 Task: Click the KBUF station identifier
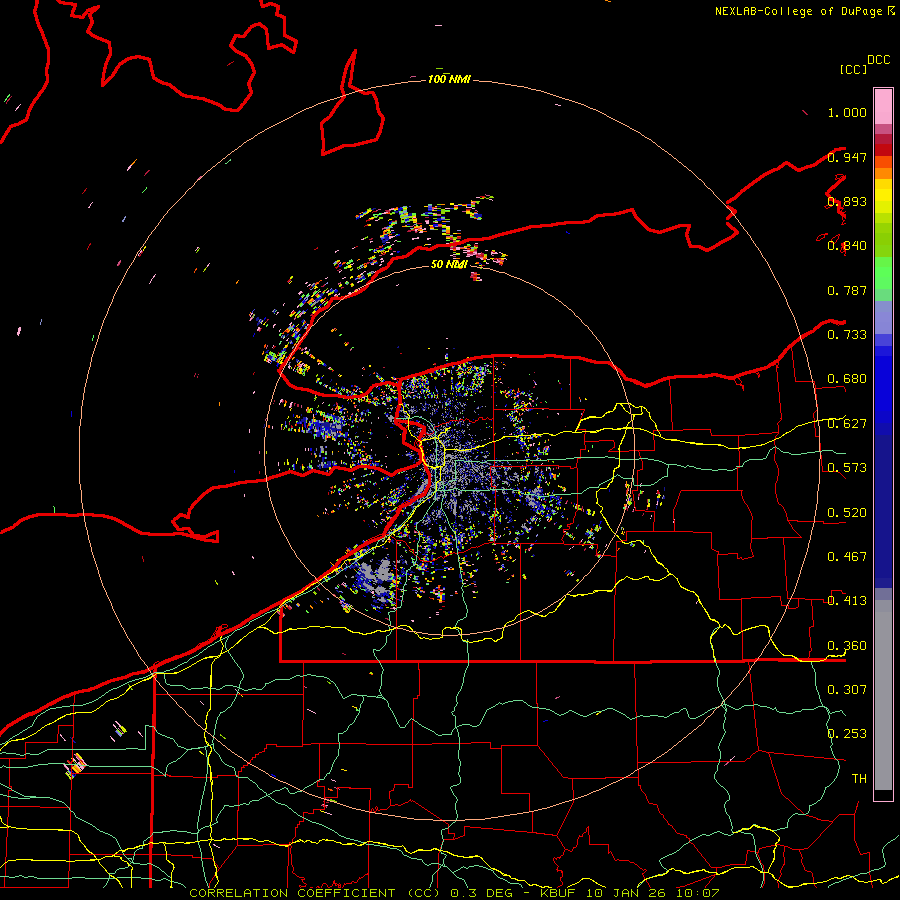557,893
